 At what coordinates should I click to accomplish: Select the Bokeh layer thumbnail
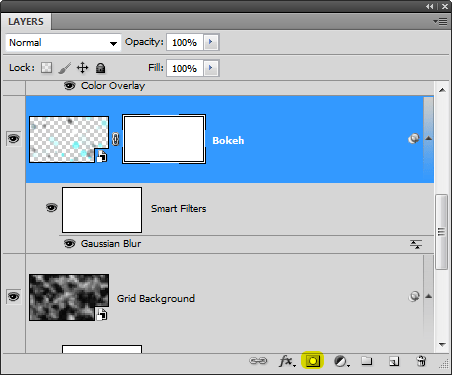pyautogui.click(x=69, y=139)
